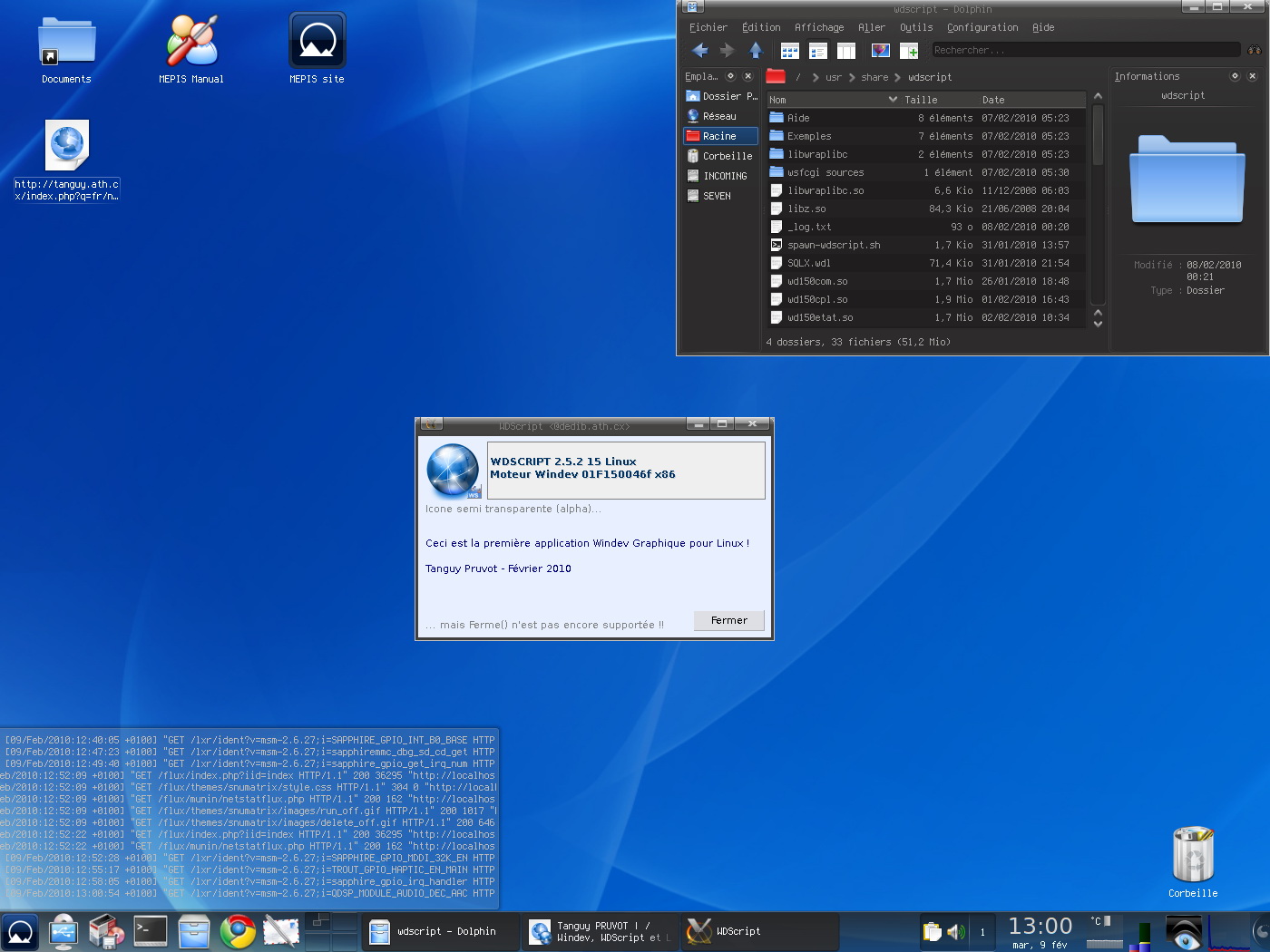The image size is (1270, 952).
Task: Open the Outils menu in Dolphin
Action: point(916,28)
